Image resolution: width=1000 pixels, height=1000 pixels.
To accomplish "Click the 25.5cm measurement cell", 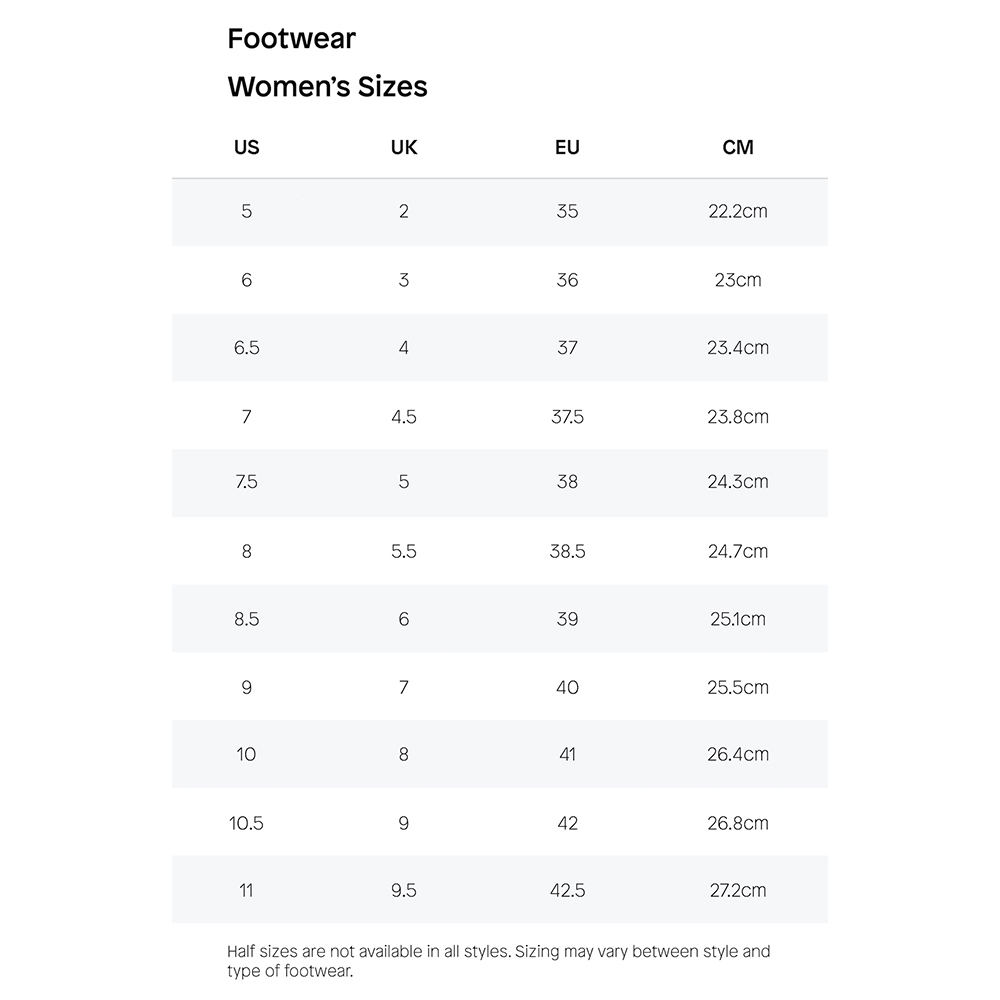I will tap(738, 688).
